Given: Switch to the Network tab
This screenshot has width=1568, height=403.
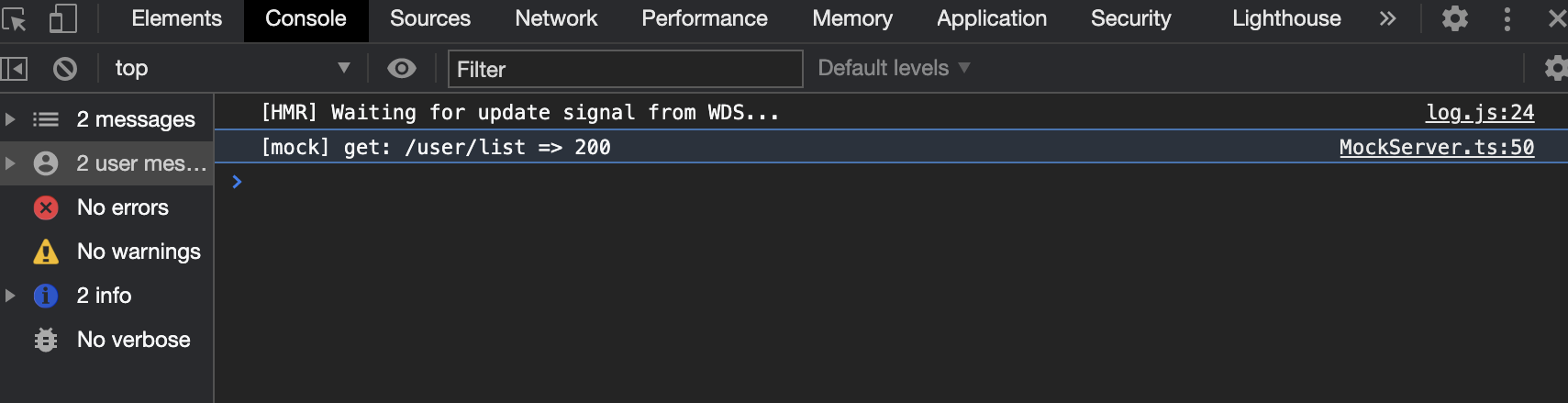Looking at the screenshot, I should coord(555,18).
